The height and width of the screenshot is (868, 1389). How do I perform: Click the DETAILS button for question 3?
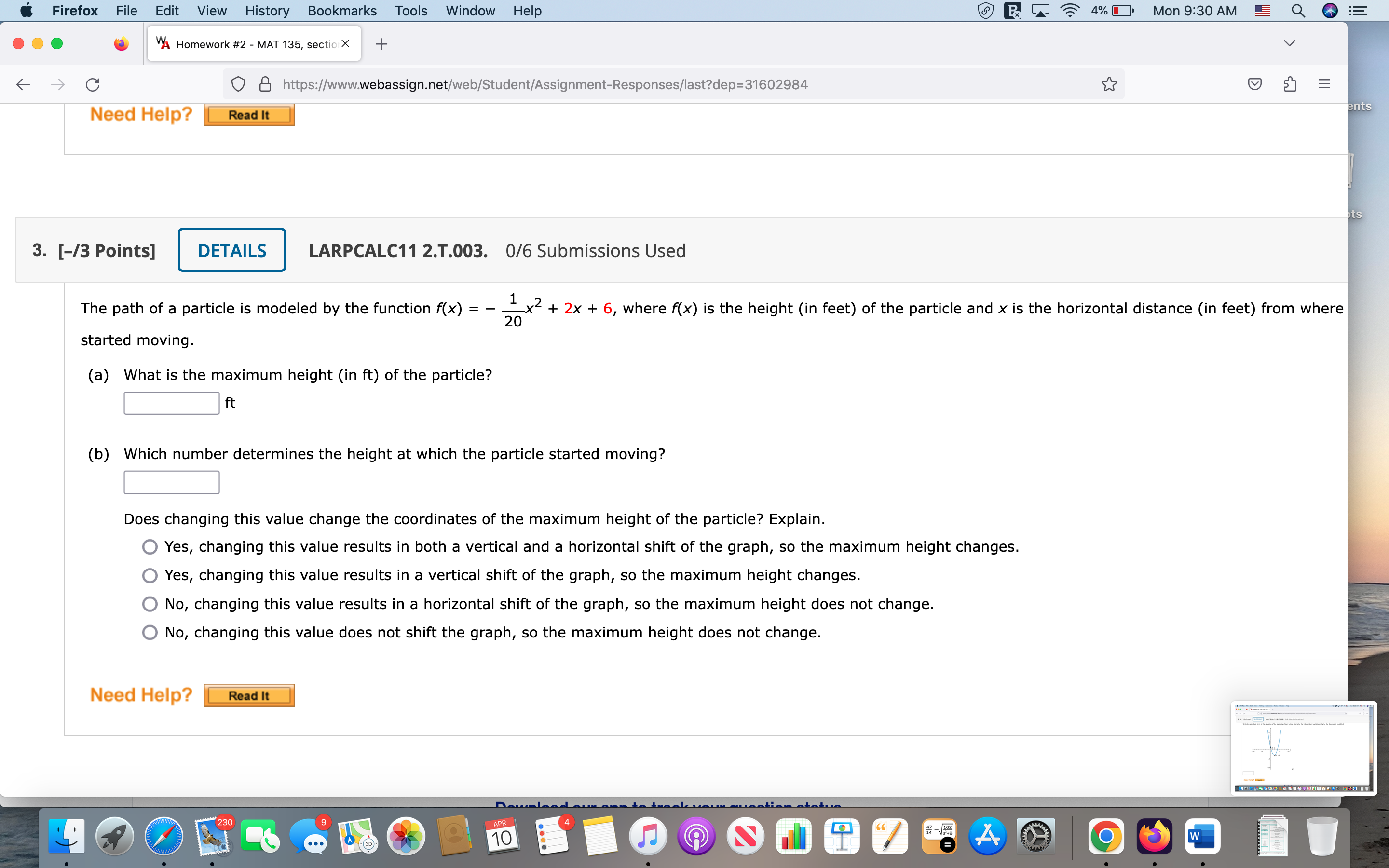(x=232, y=250)
